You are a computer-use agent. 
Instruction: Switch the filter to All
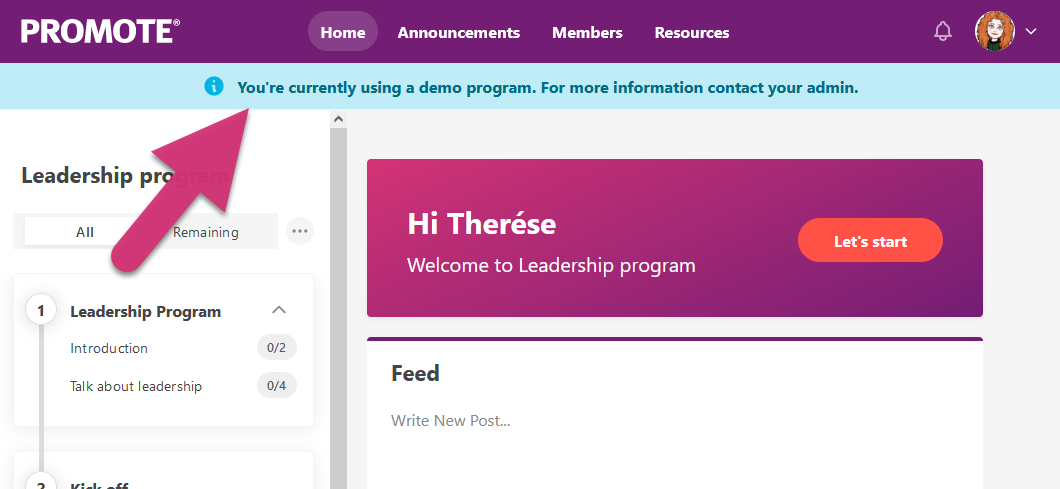coord(84,232)
